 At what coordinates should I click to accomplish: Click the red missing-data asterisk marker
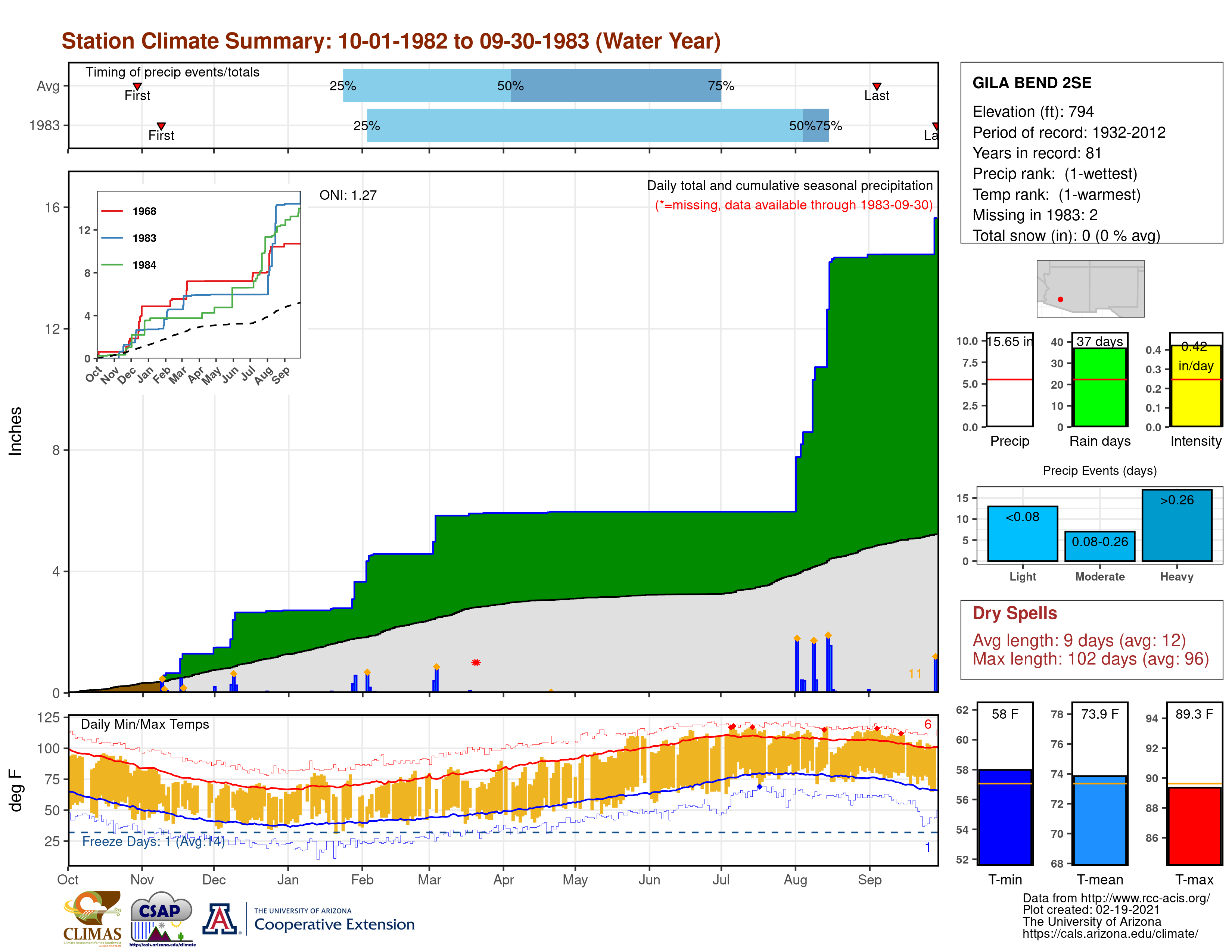(476, 662)
